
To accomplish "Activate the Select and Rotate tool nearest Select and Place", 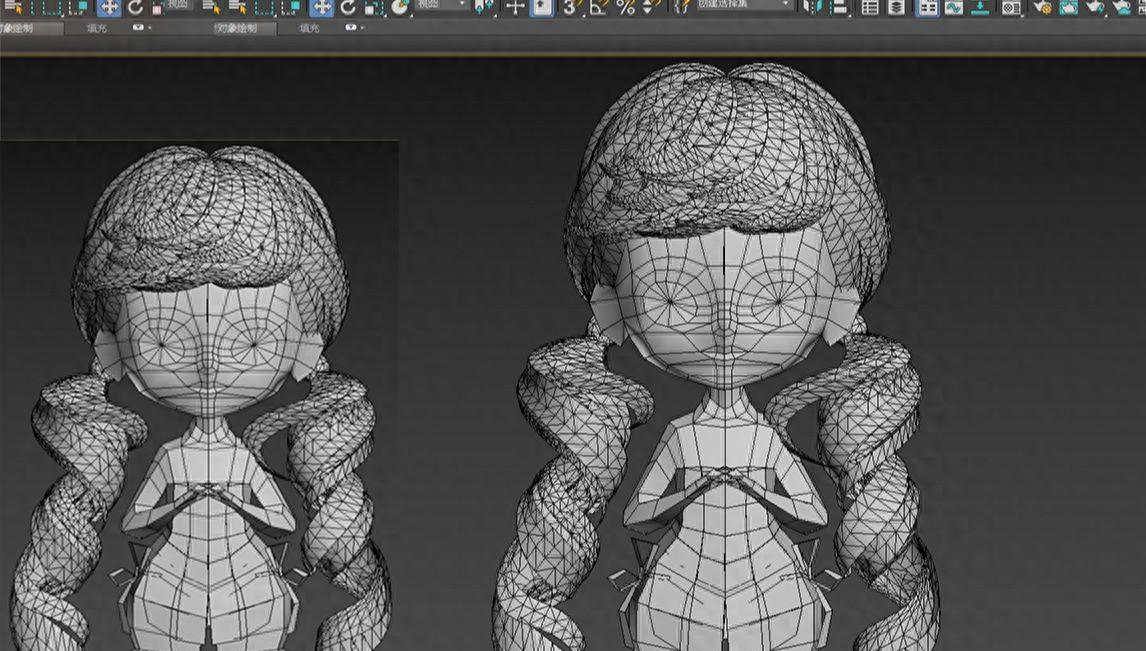I will pos(348,7).
